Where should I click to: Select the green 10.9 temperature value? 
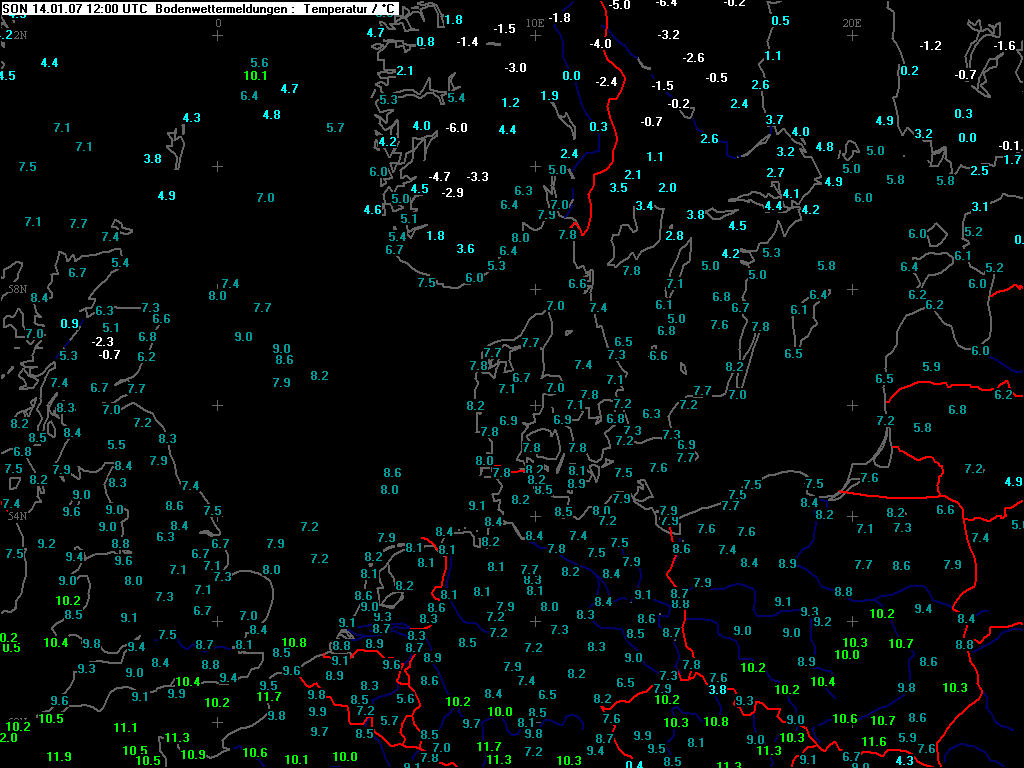(x=193, y=754)
